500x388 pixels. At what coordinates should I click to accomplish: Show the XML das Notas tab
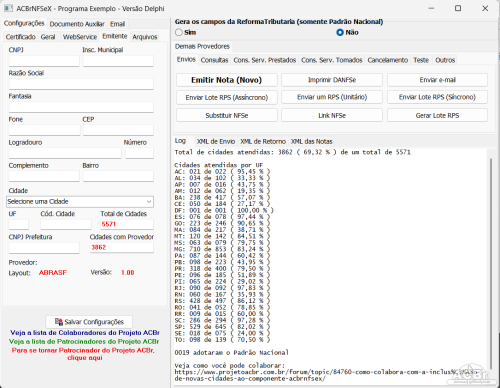[x=311, y=142]
